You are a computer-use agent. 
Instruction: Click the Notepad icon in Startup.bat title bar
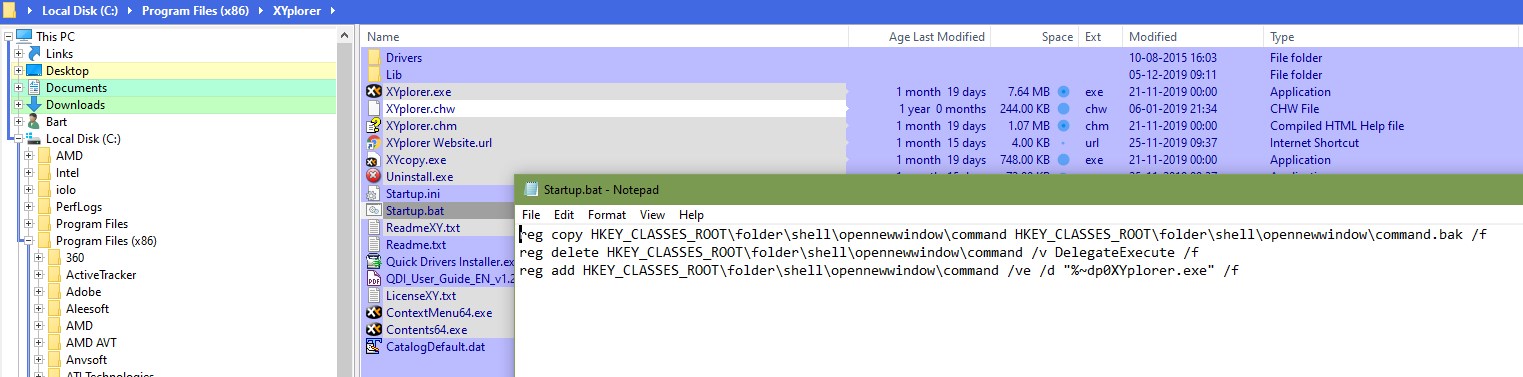point(531,189)
